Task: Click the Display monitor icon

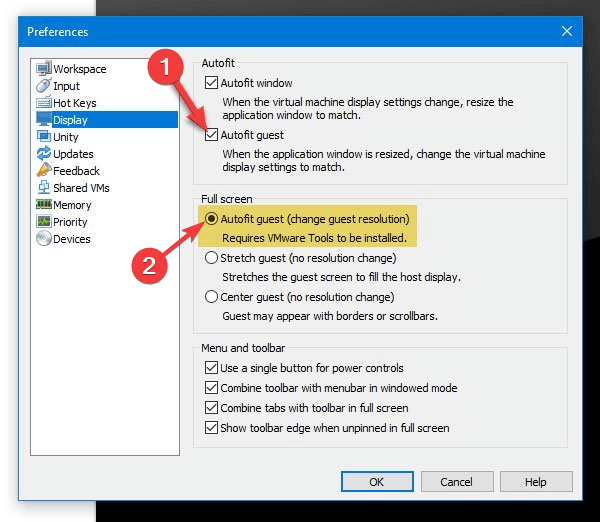Action: 44,119
